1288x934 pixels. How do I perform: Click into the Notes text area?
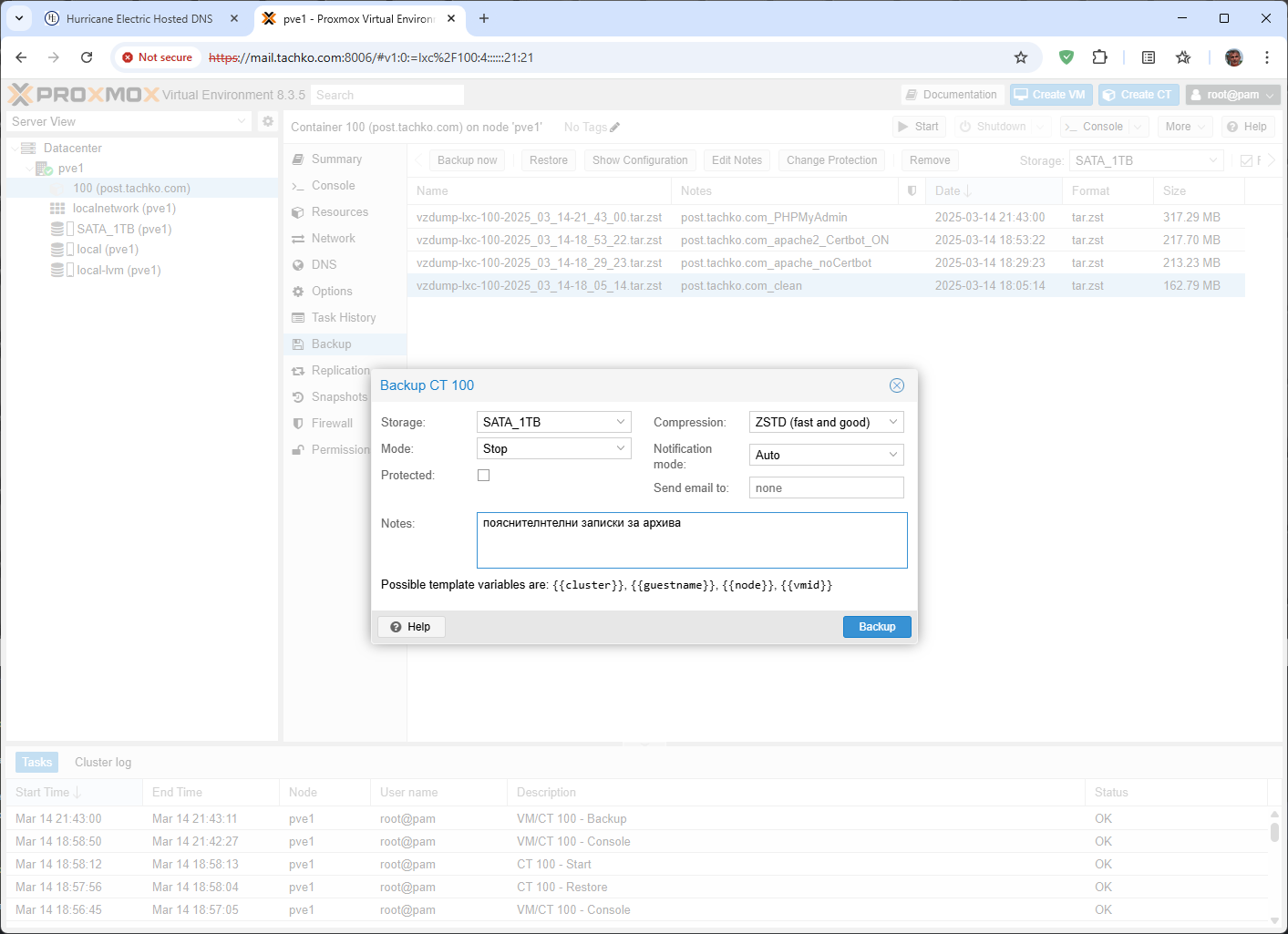click(692, 540)
